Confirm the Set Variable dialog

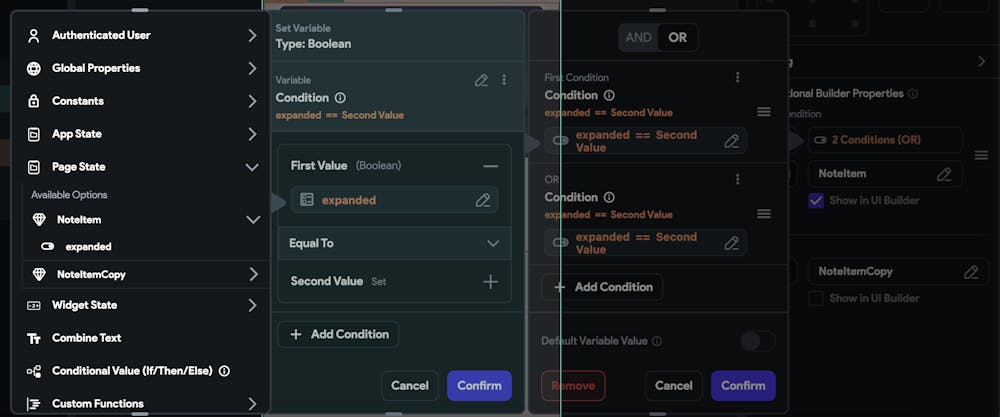tap(479, 386)
